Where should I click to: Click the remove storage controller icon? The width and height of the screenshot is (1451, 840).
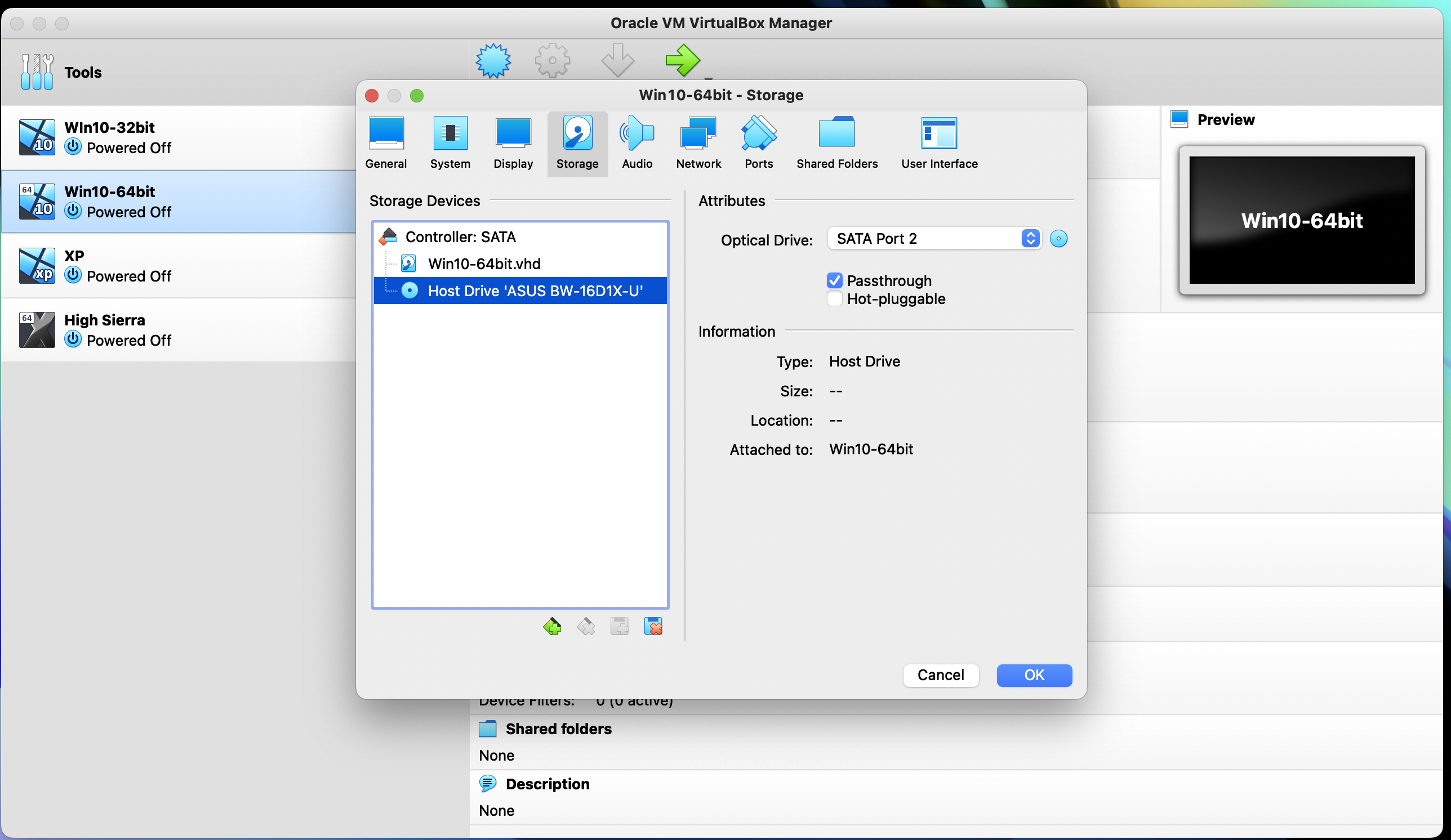[586, 626]
